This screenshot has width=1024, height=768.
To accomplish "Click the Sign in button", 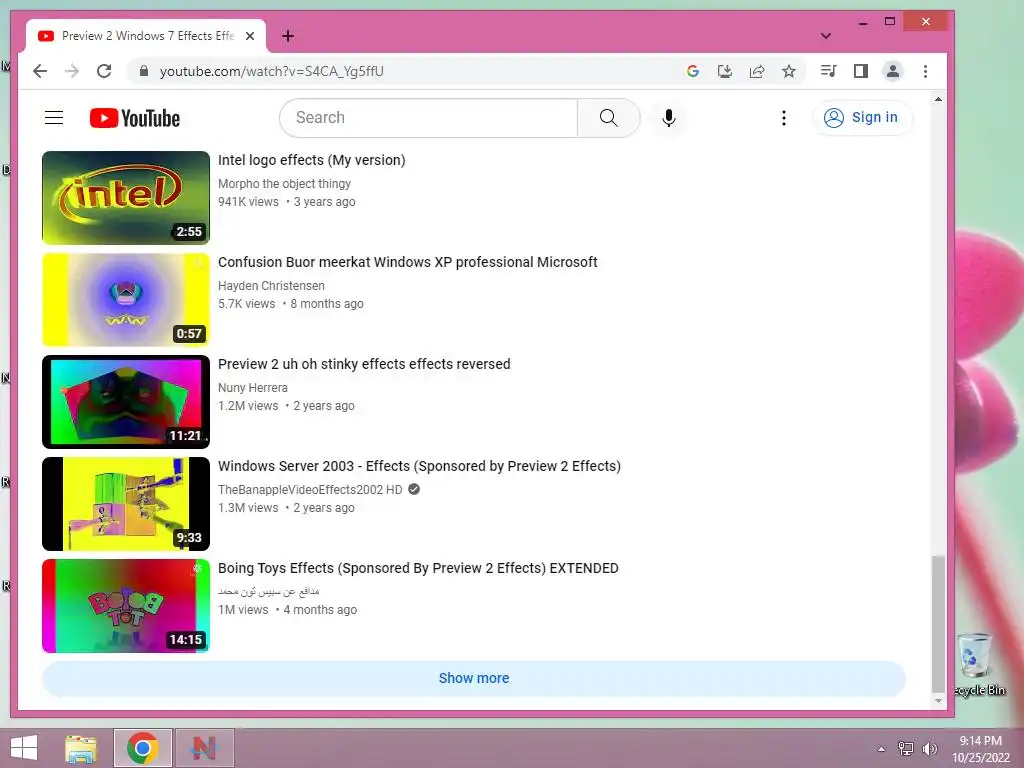I will coord(861,118).
